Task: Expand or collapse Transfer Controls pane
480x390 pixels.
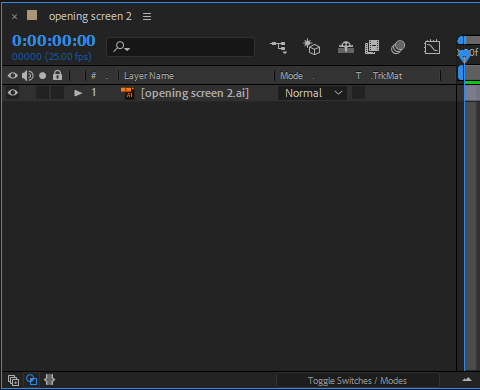Action: (32, 380)
